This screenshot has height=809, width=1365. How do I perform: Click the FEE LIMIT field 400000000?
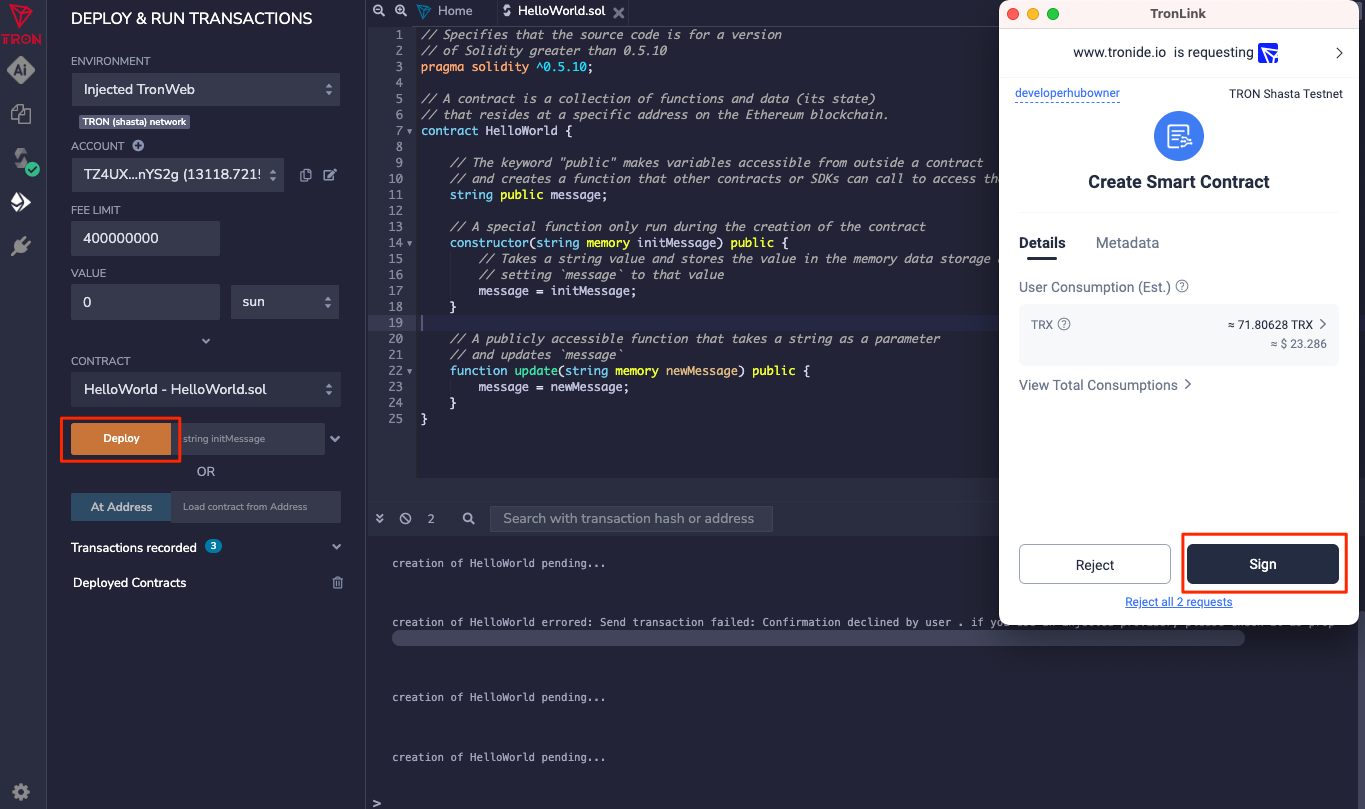pyautogui.click(x=145, y=238)
